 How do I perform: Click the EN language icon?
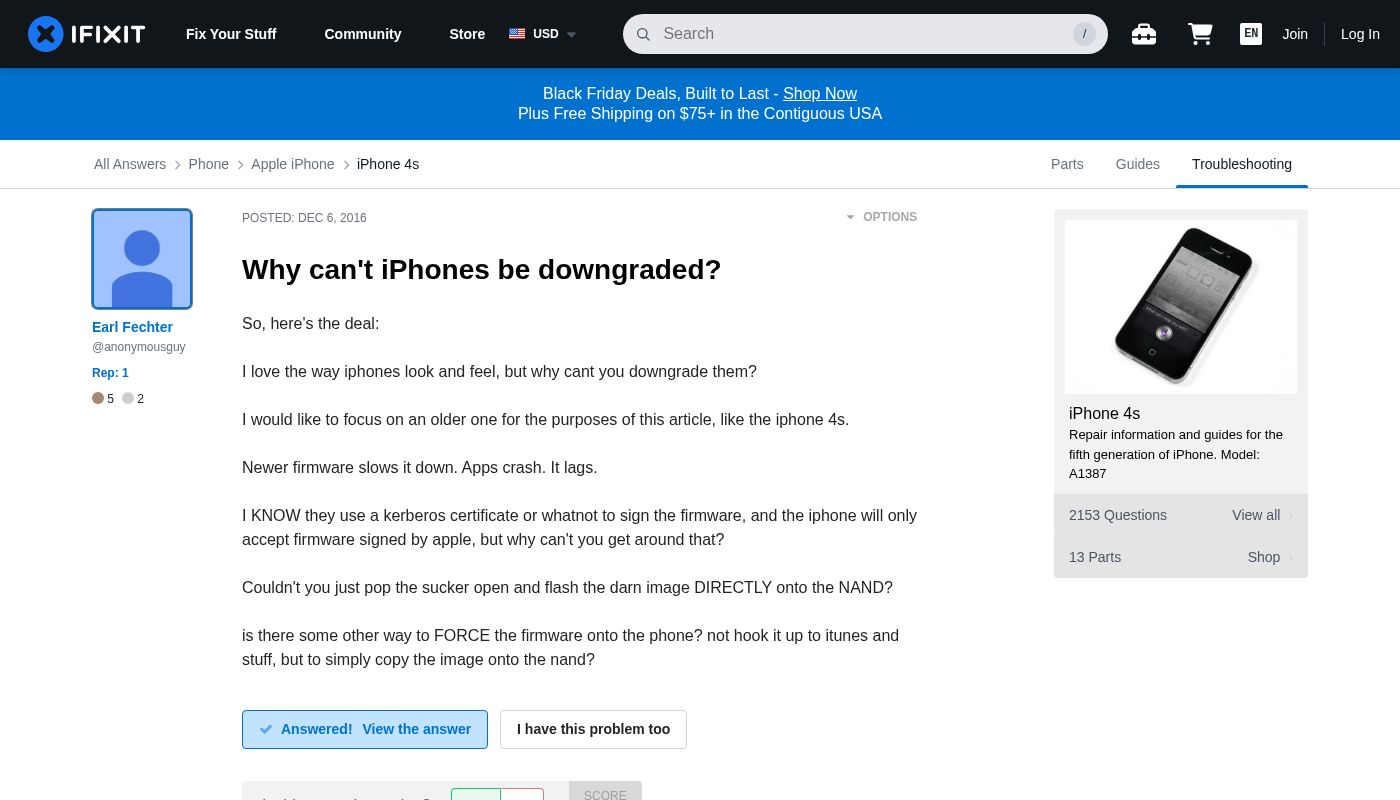coord(1250,34)
